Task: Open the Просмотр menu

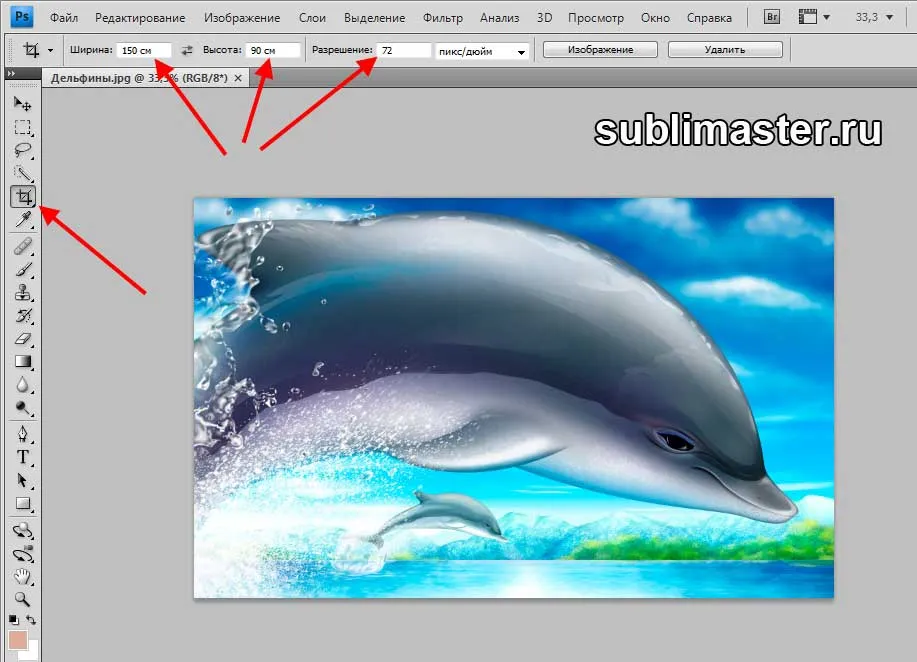Action: coord(595,18)
